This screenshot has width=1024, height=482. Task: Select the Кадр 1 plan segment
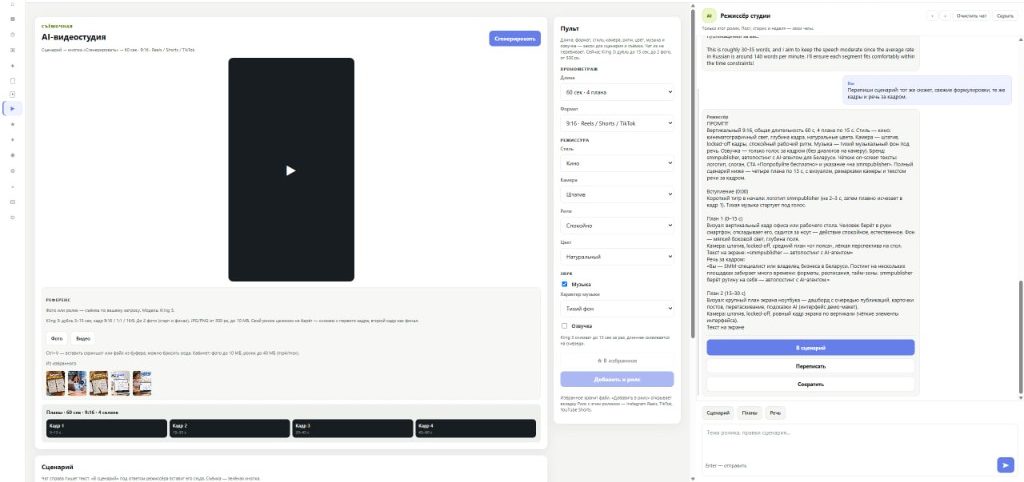coord(106,428)
